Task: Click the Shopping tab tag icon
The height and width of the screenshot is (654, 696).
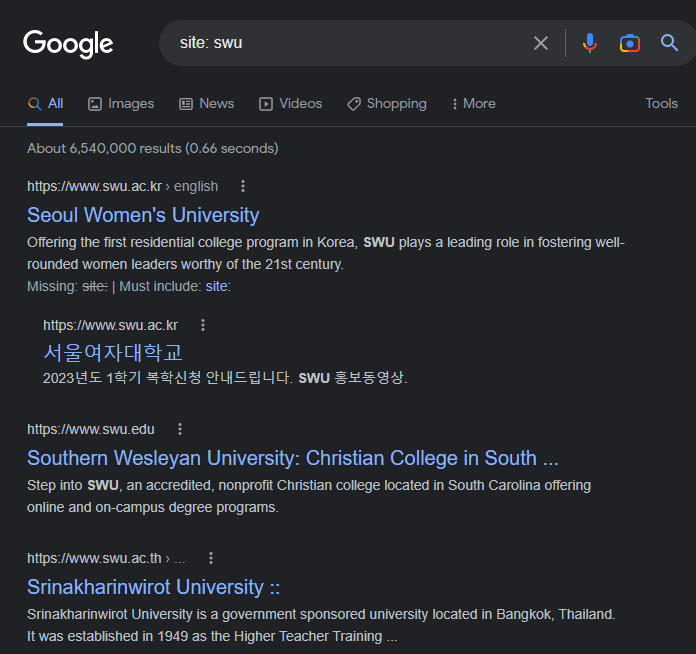Action: tap(354, 104)
